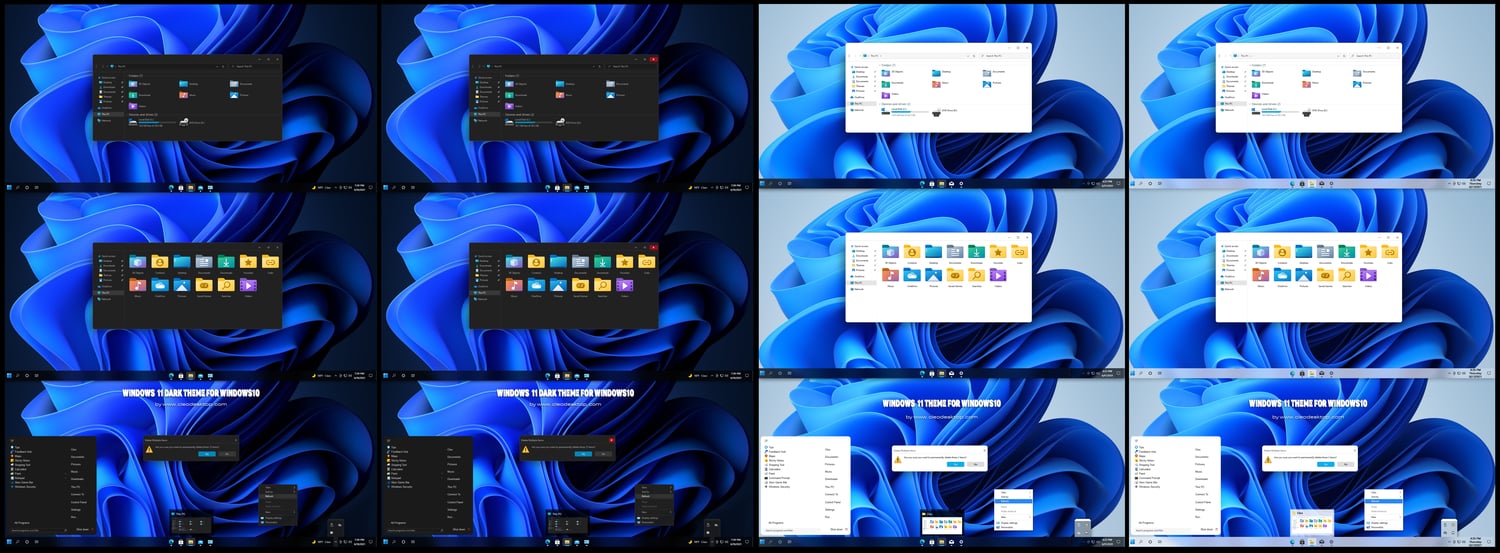Image resolution: width=1500 pixels, height=553 pixels.
Task: Click search box in dark red-close This PC window
Action: coord(634,66)
